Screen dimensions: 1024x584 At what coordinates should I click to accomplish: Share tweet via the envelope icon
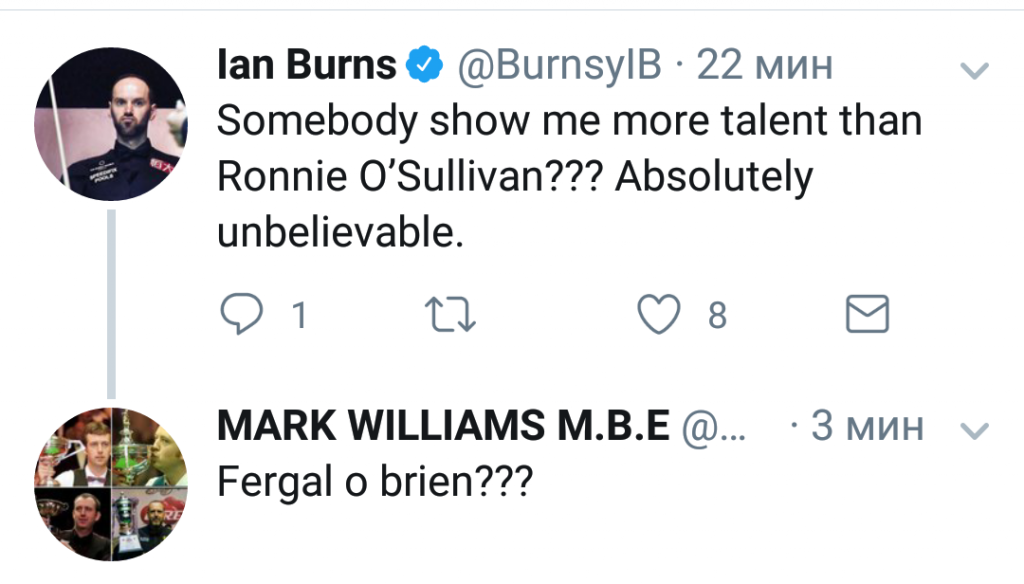pyautogui.click(x=867, y=316)
